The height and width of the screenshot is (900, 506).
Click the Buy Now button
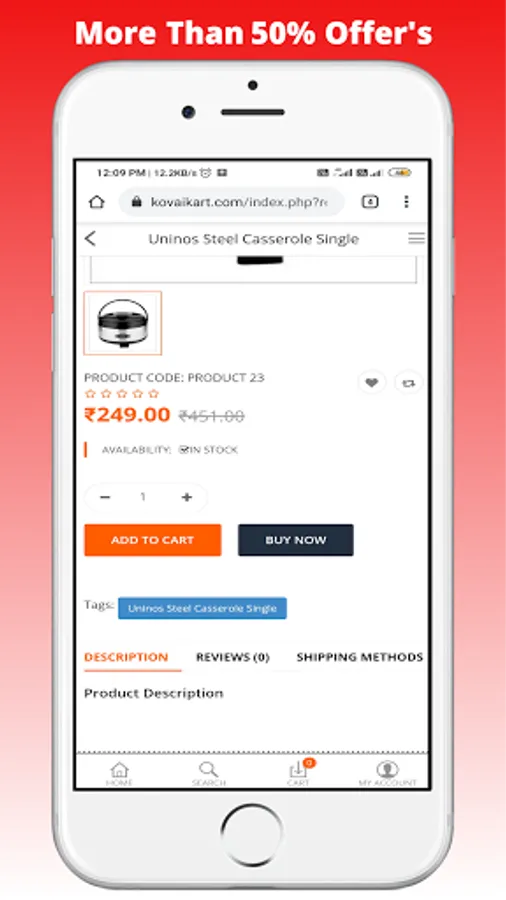[x=295, y=540]
